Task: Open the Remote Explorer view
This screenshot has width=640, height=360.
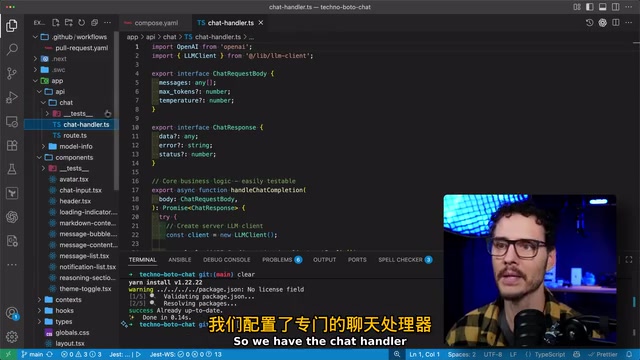Action: click(12, 122)
